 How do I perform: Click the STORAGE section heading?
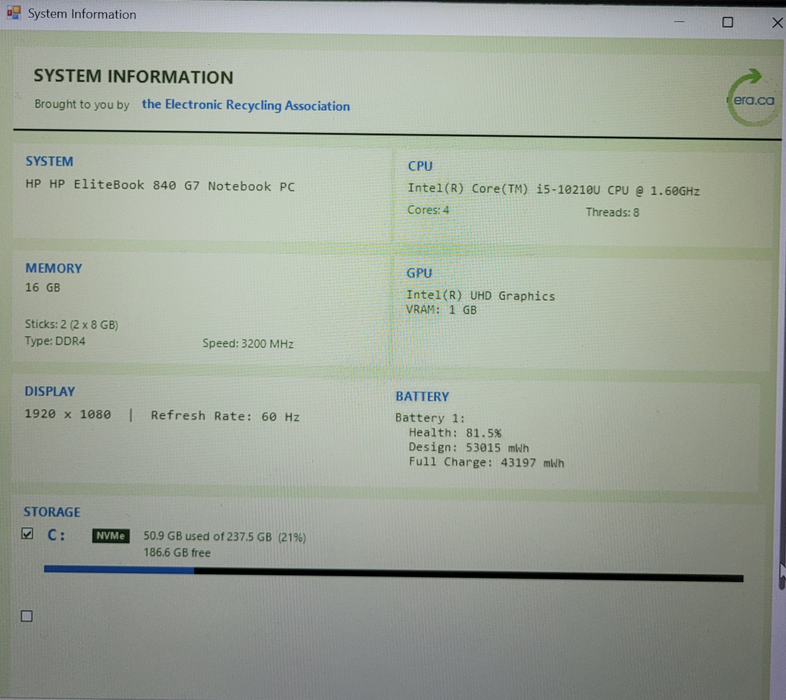[52, 511]
